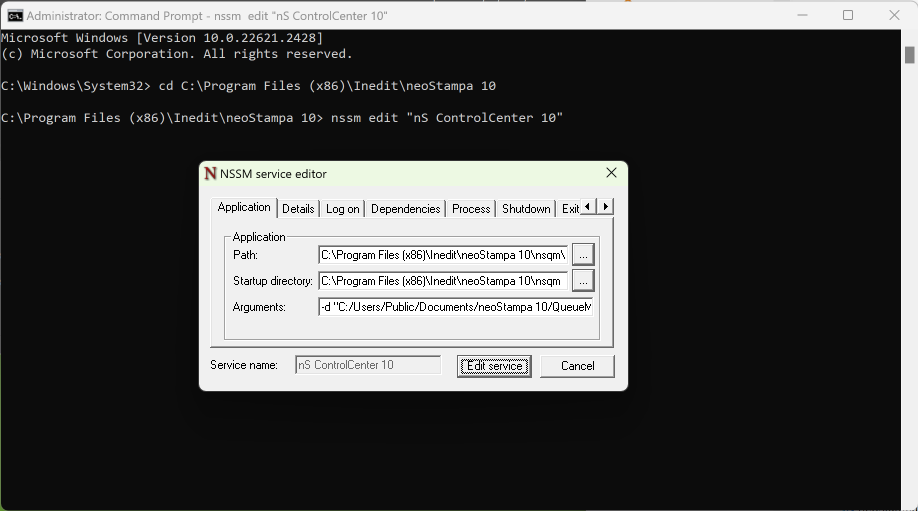Click the Service name label
Image resolution: width=918 pixels, height=511 pixels.
(244, 365)
